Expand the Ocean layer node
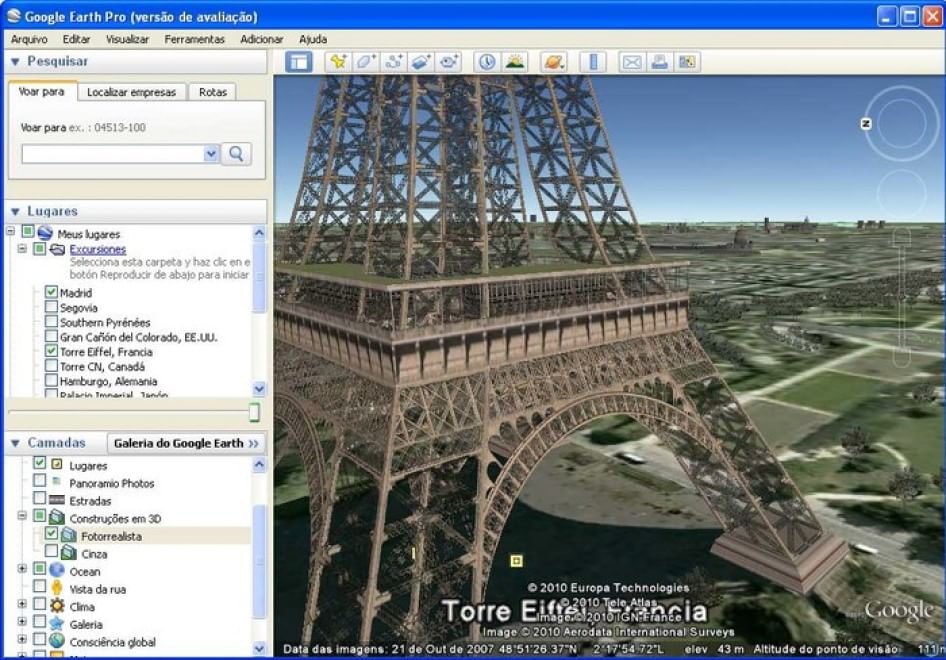946x660 pixels. coord(22,569)
